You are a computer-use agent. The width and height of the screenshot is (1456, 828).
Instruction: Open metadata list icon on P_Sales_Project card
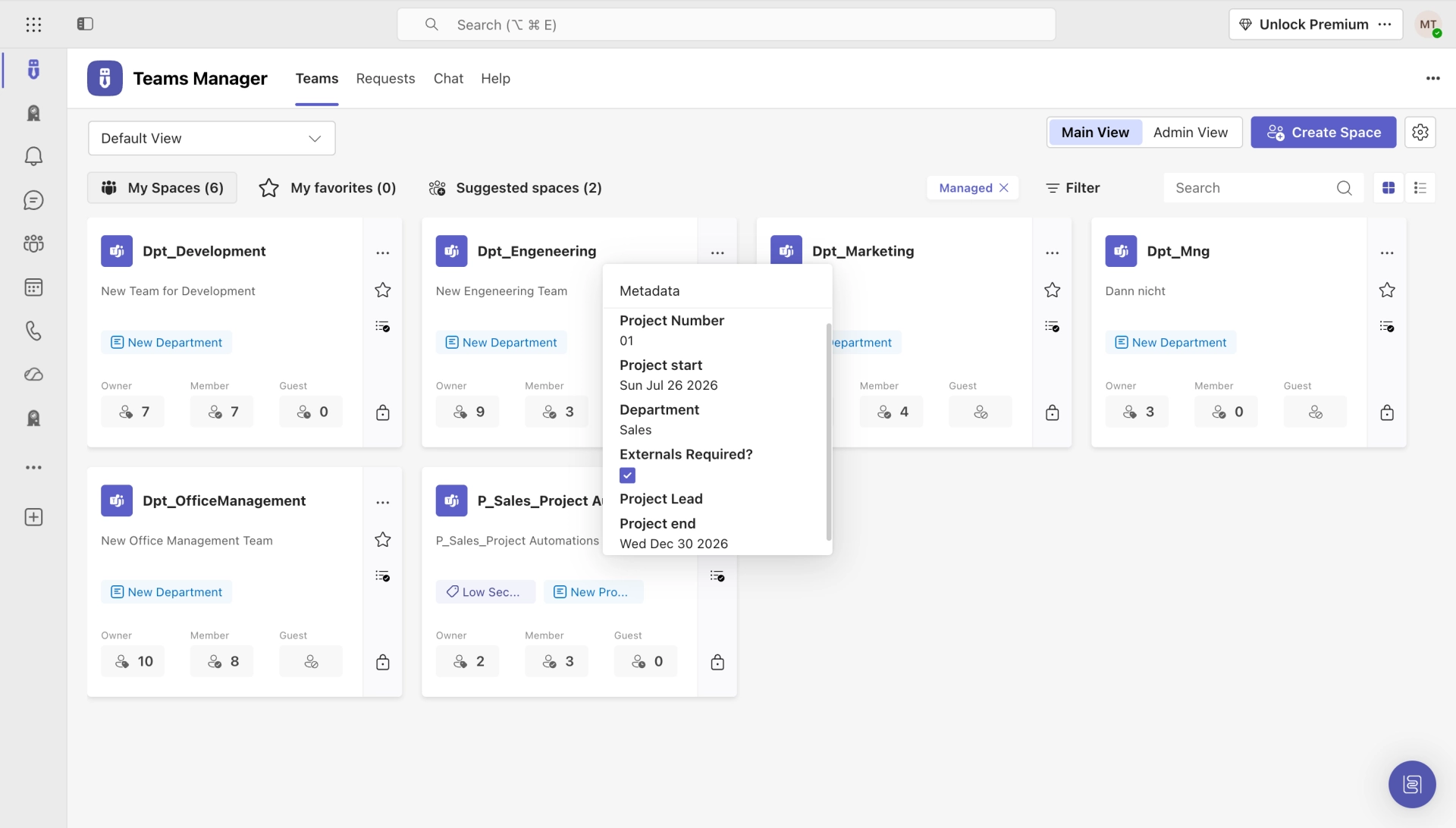click(717, 576)
